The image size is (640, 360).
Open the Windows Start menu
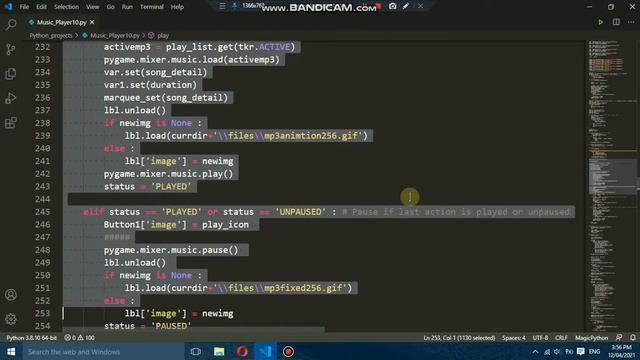tap(11, 351)
